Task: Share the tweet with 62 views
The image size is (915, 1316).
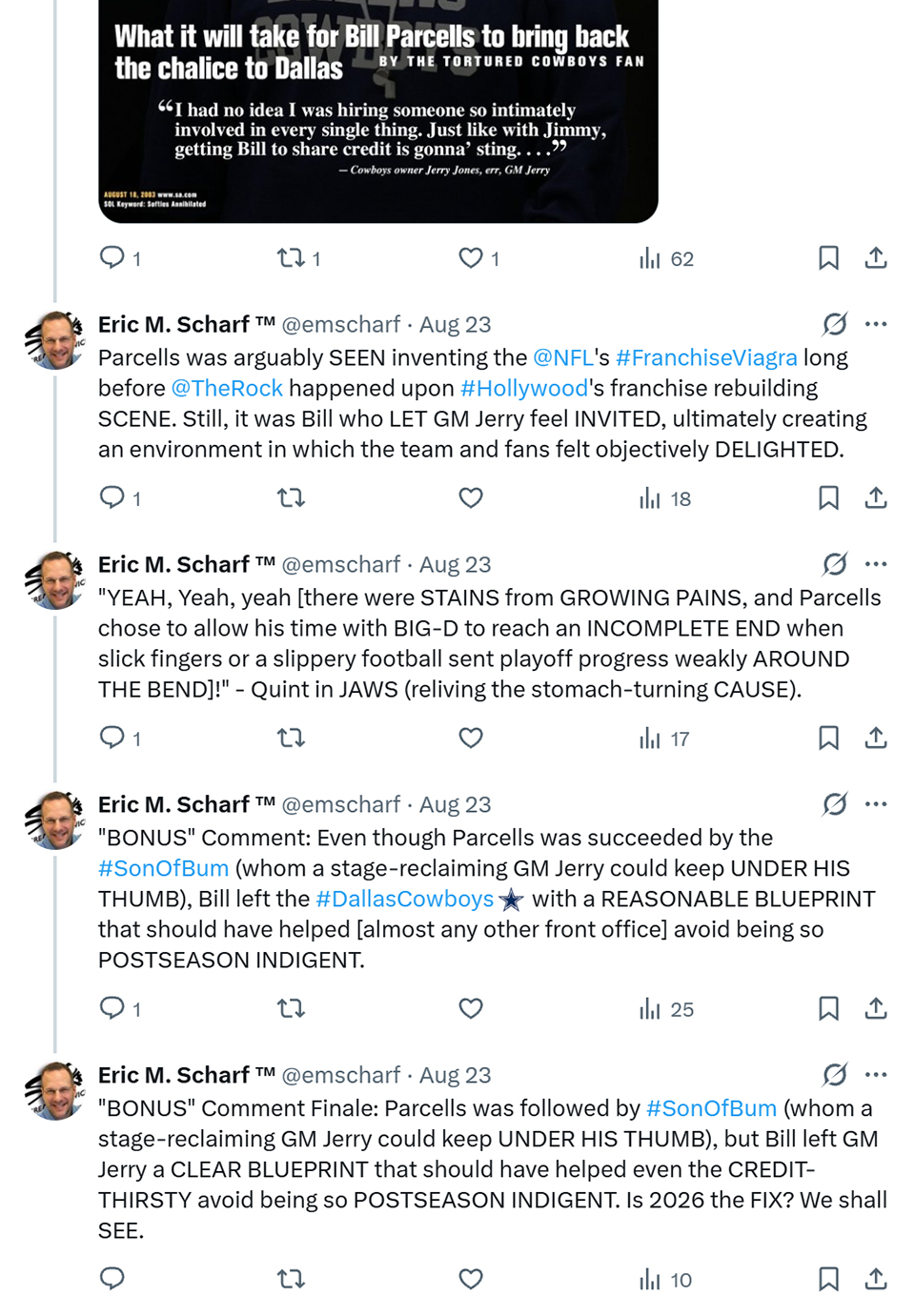Action: (876, 257)
